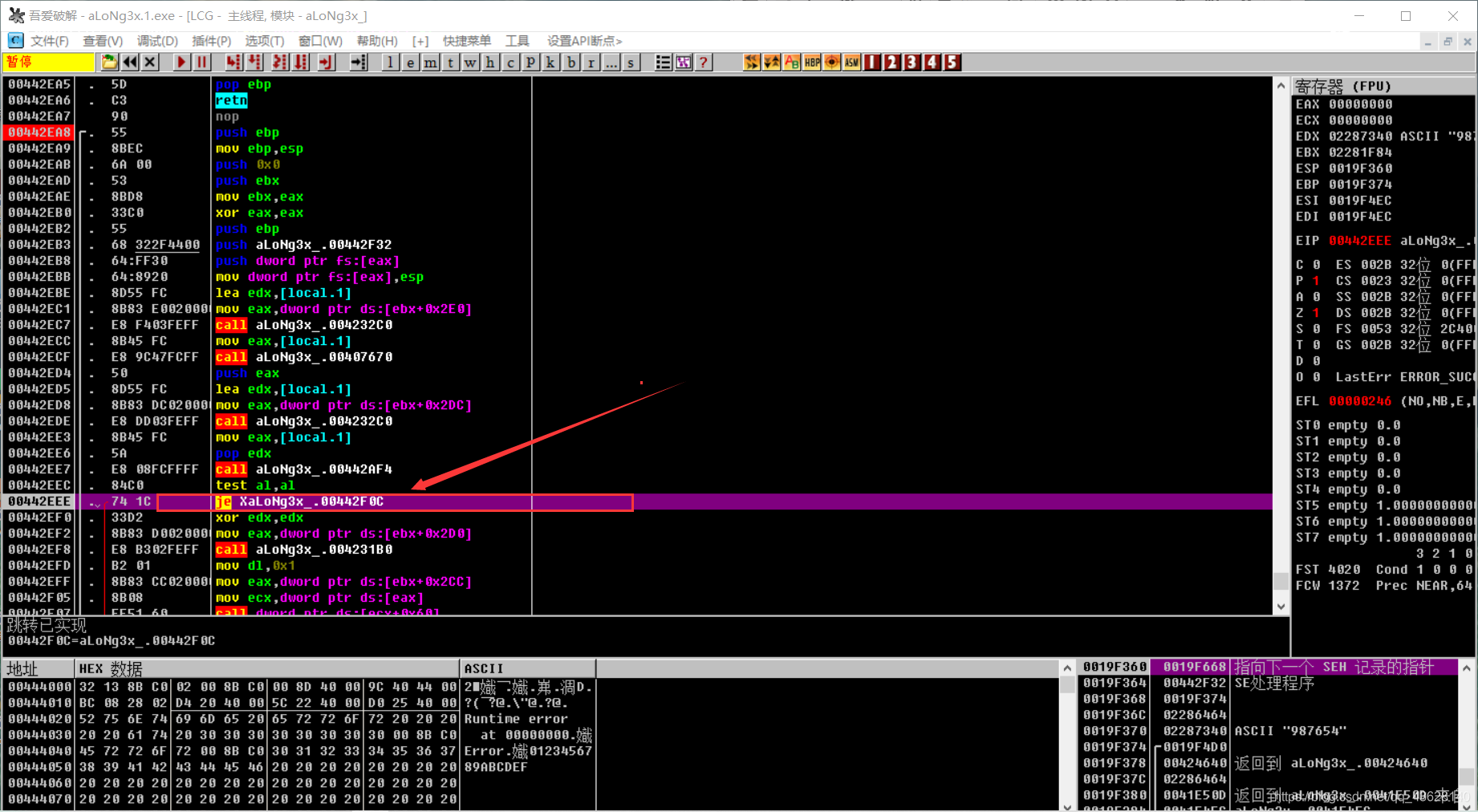Click the ASM plugin icon
Image resolution: width=1478 pixels, height=812 pixels.
click(x=851, y=62)
